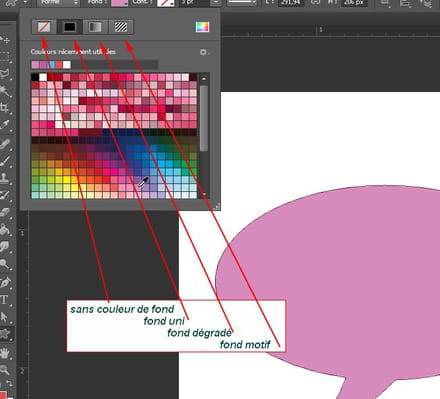Pick the white swatch in the grid
This screenshot has width=440, height=399.
point(43,77)
